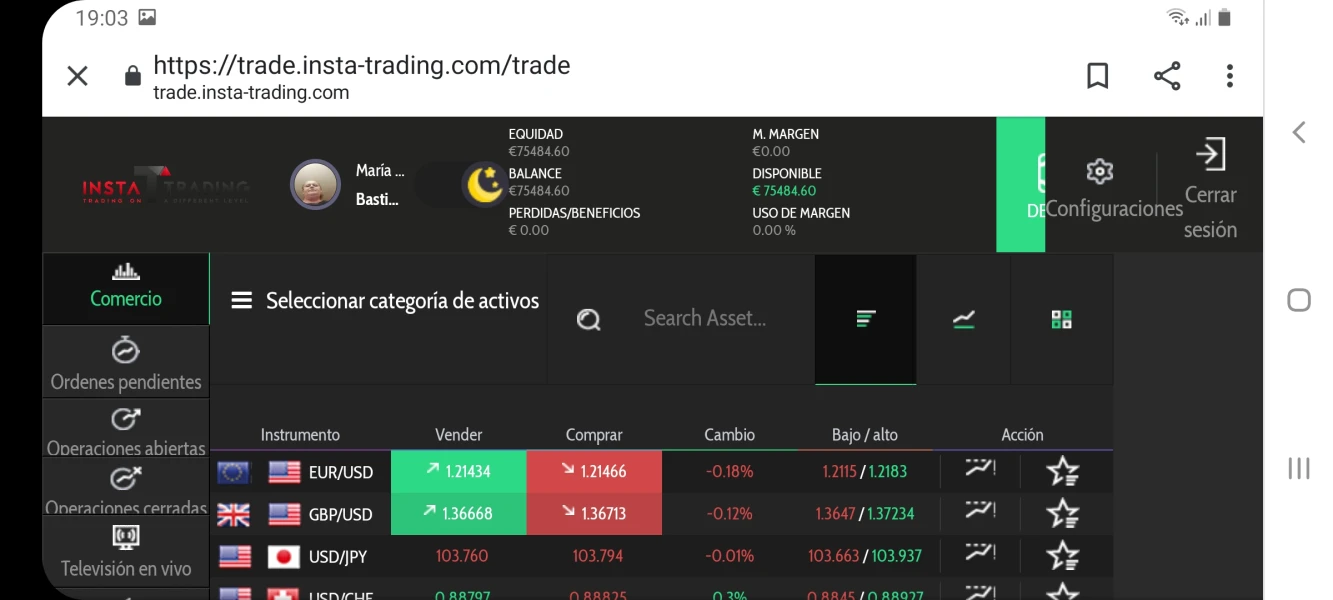Switch to grid view icon
Image resolution: width=1333 pixels, height=600 pixels.
point(1061,319)
